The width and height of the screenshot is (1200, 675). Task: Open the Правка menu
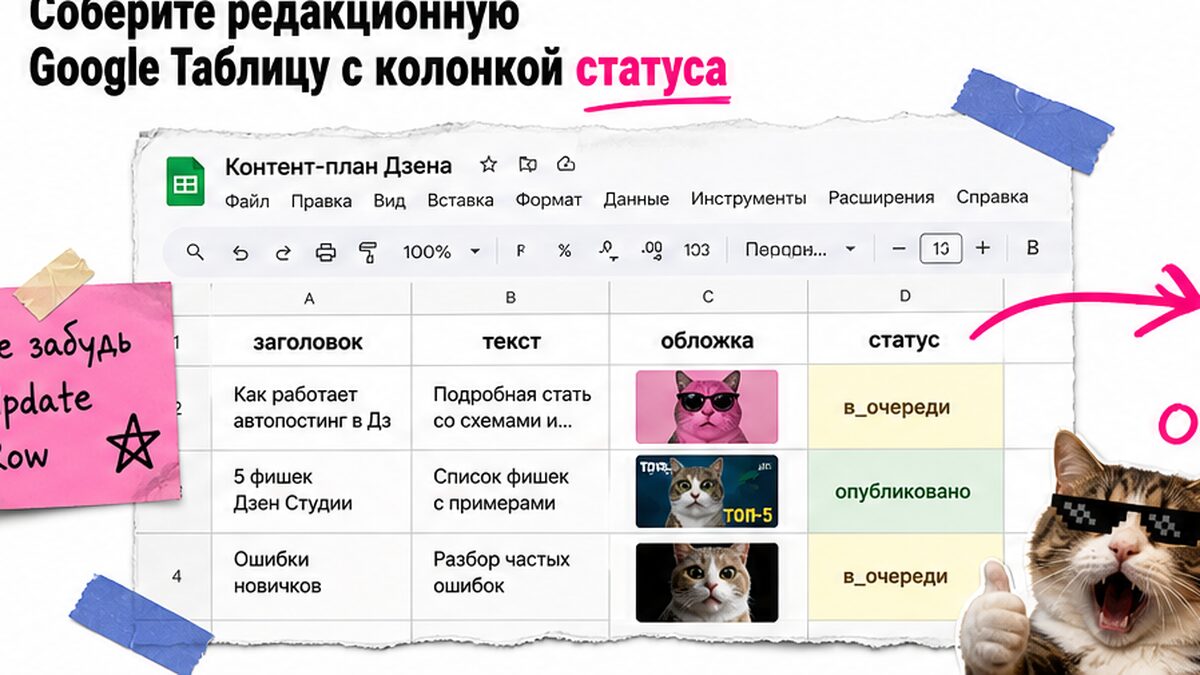tap(321, 200)
